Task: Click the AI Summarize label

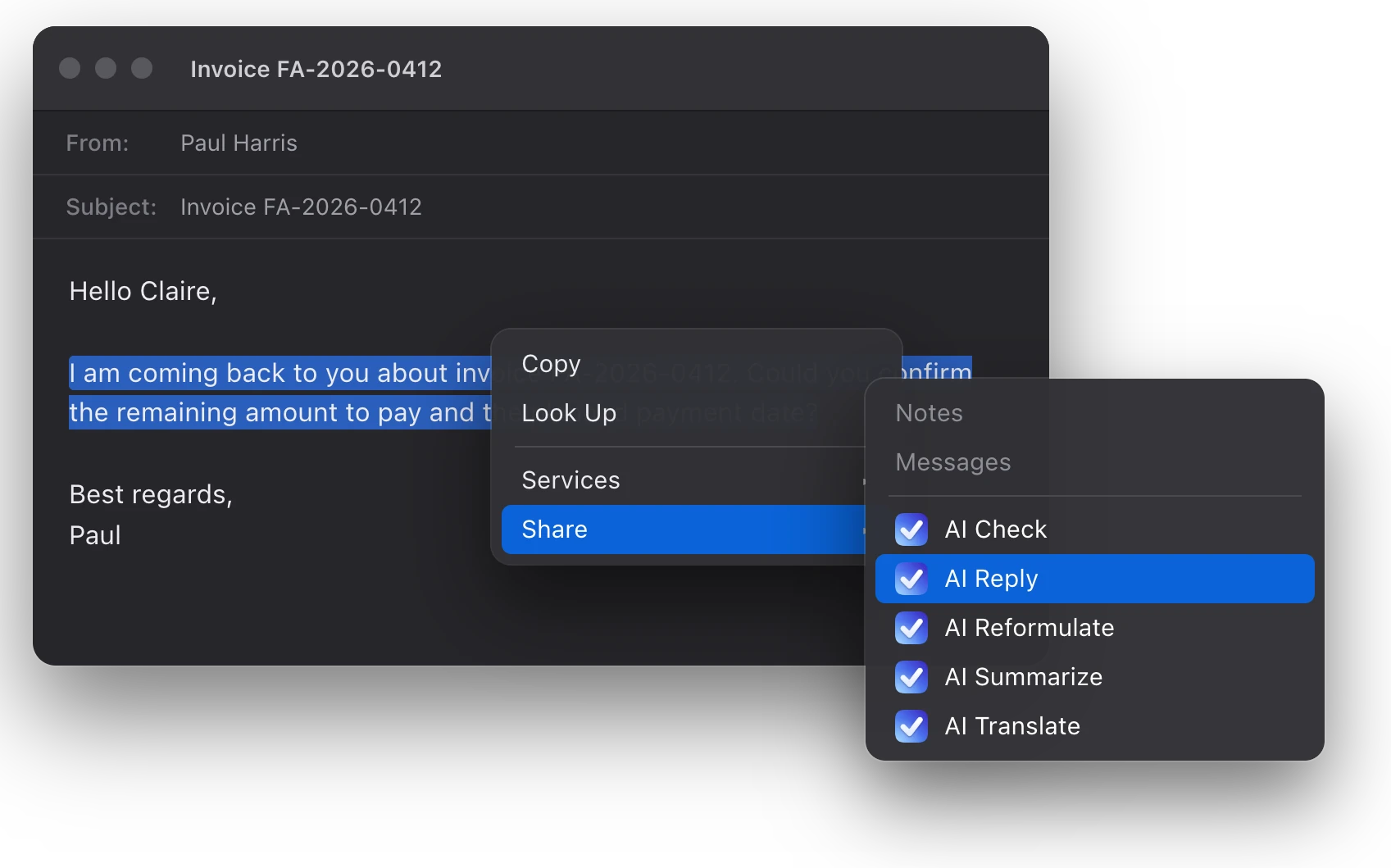Action: [1024, 677]
